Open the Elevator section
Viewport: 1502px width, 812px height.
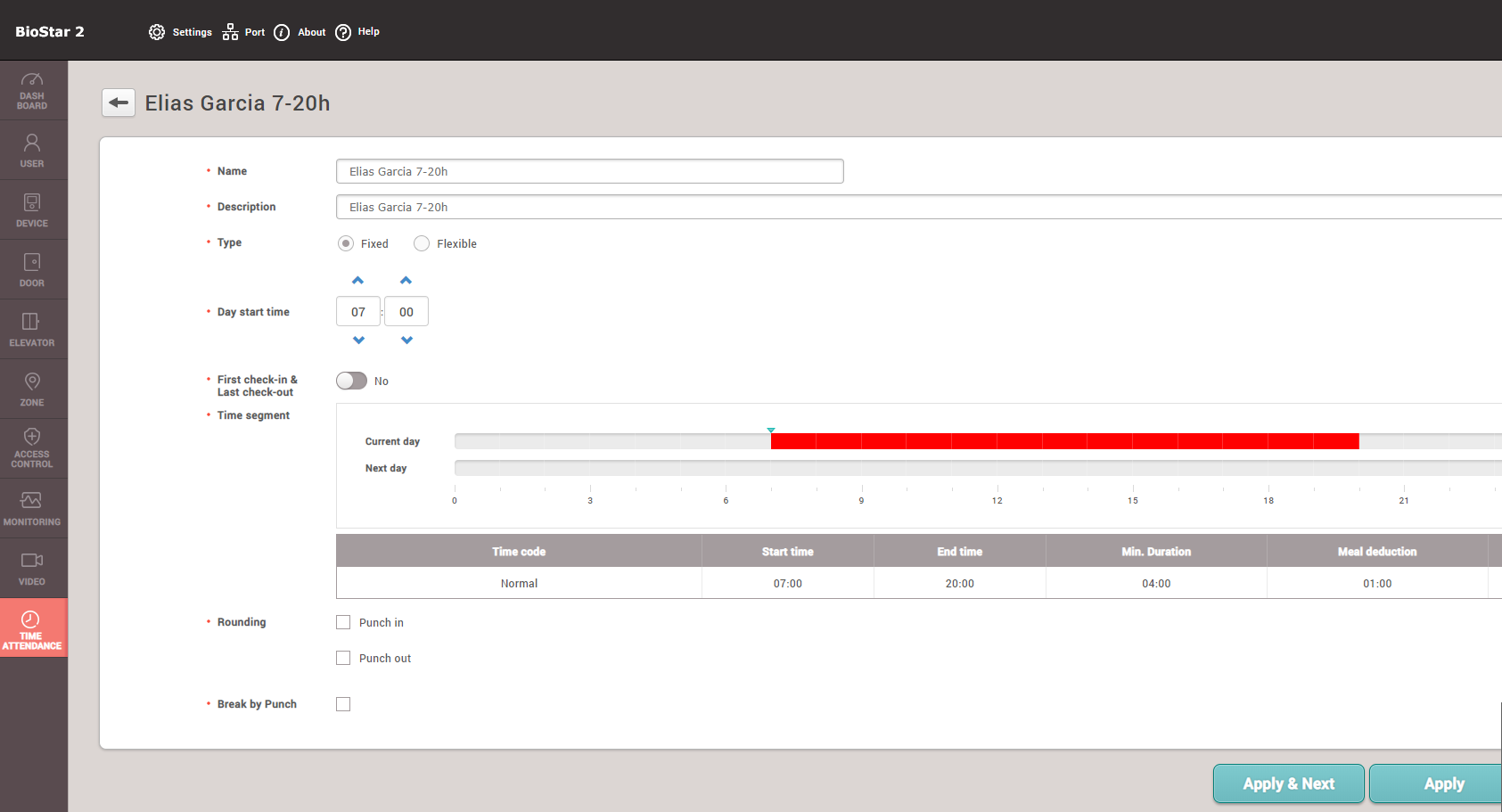coord(32,330)
